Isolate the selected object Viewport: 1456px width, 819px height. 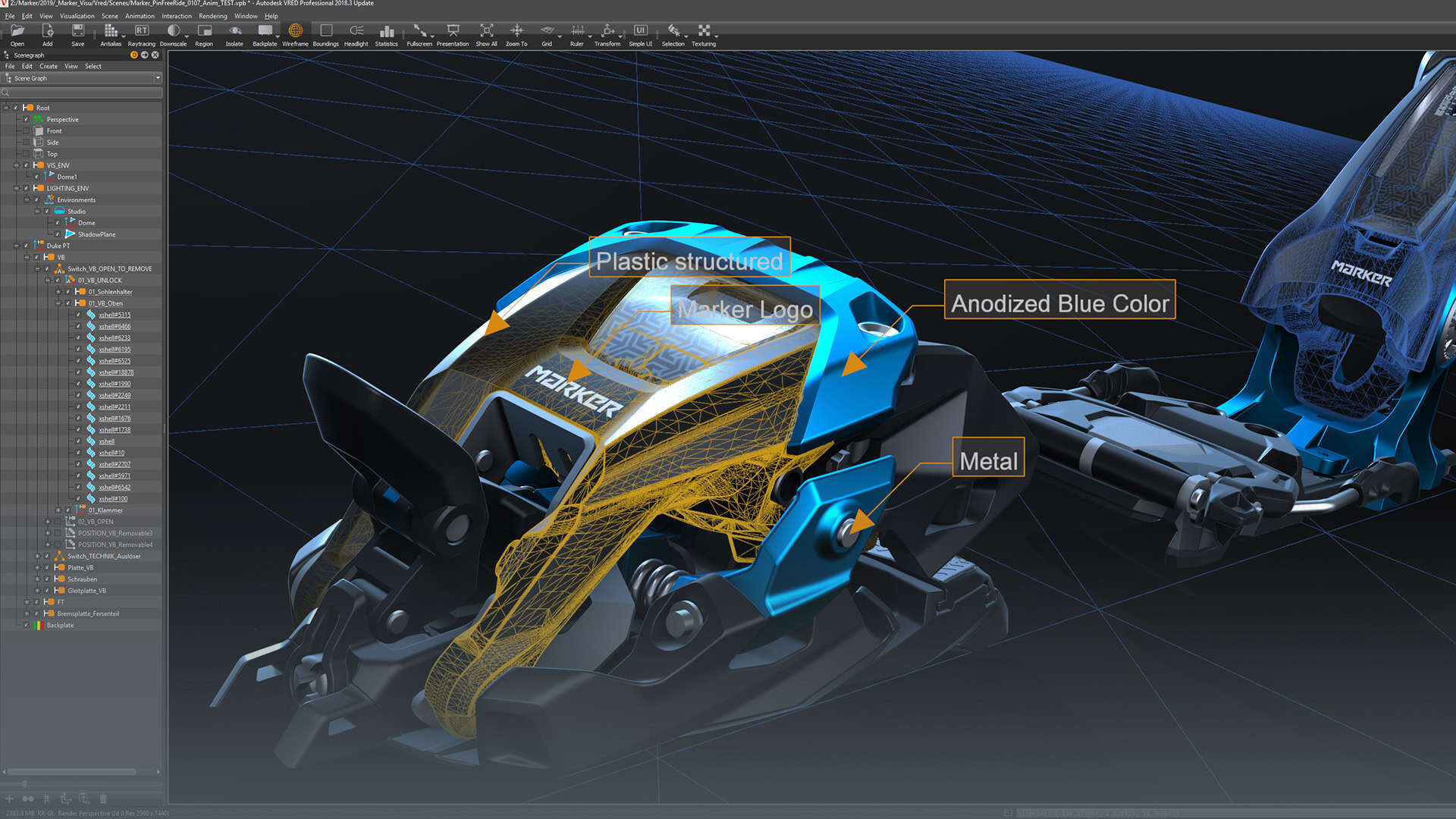point(235,35)
